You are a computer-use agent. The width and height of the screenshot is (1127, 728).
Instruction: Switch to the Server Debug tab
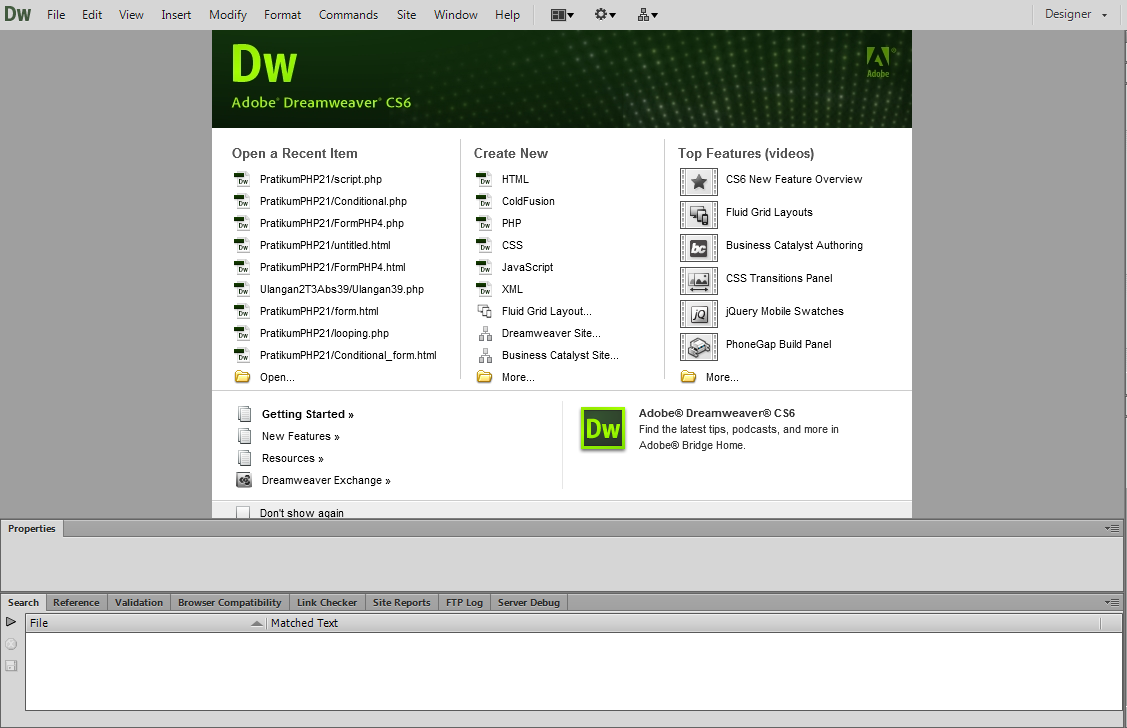coord(528,602)
